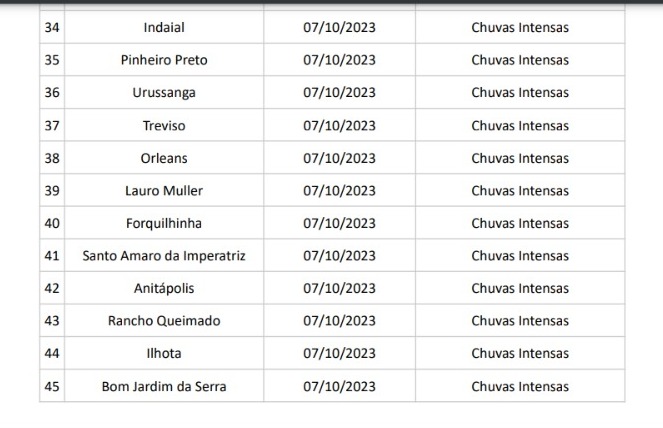Select the Indaial city cell
Image resolution: width=663 pixels, height=428 pixels.
tap(164, 27)
